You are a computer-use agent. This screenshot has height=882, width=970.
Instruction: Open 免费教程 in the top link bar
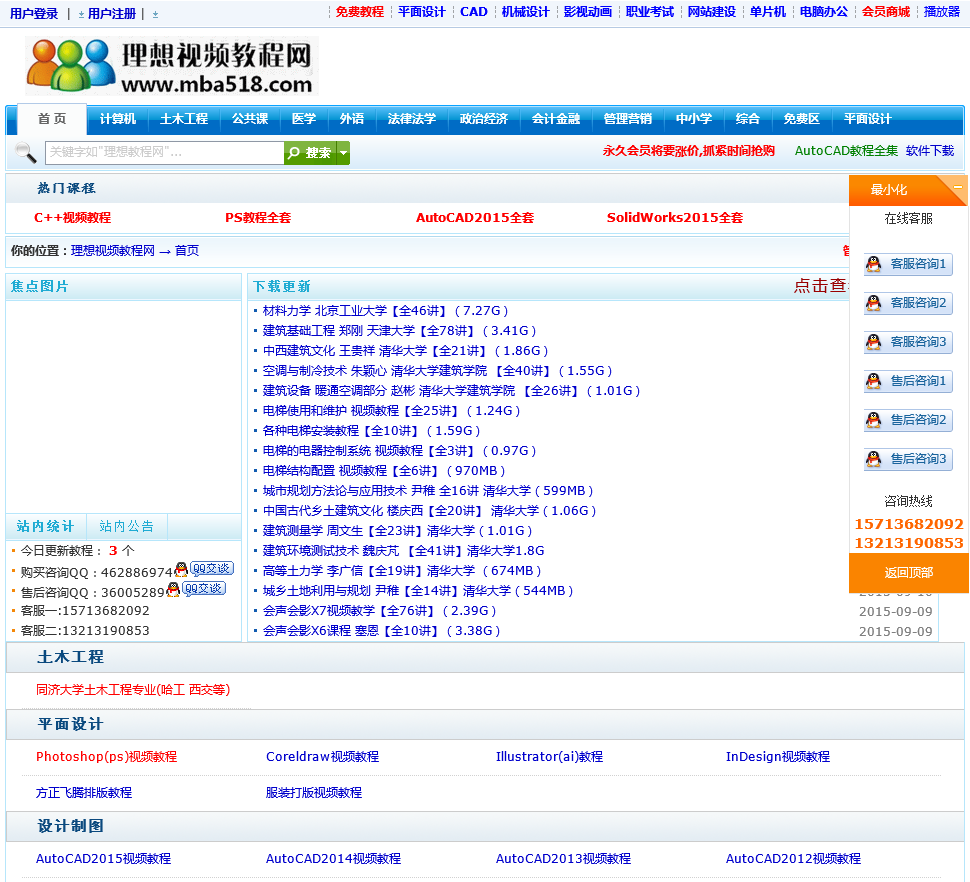pyautogui.click(x=359, y=12)
